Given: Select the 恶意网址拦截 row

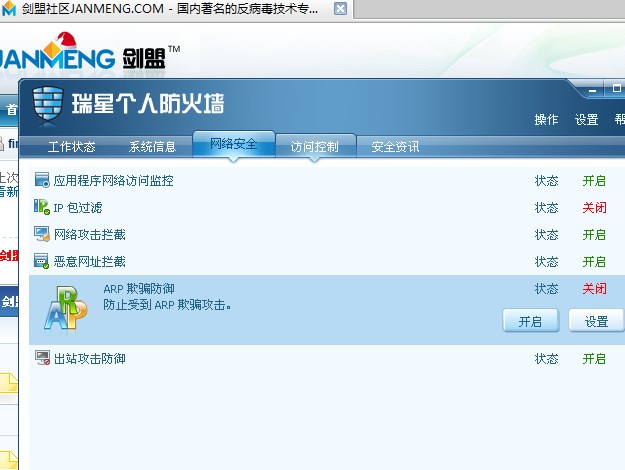Looking at the screenshot, I should 327,262.
